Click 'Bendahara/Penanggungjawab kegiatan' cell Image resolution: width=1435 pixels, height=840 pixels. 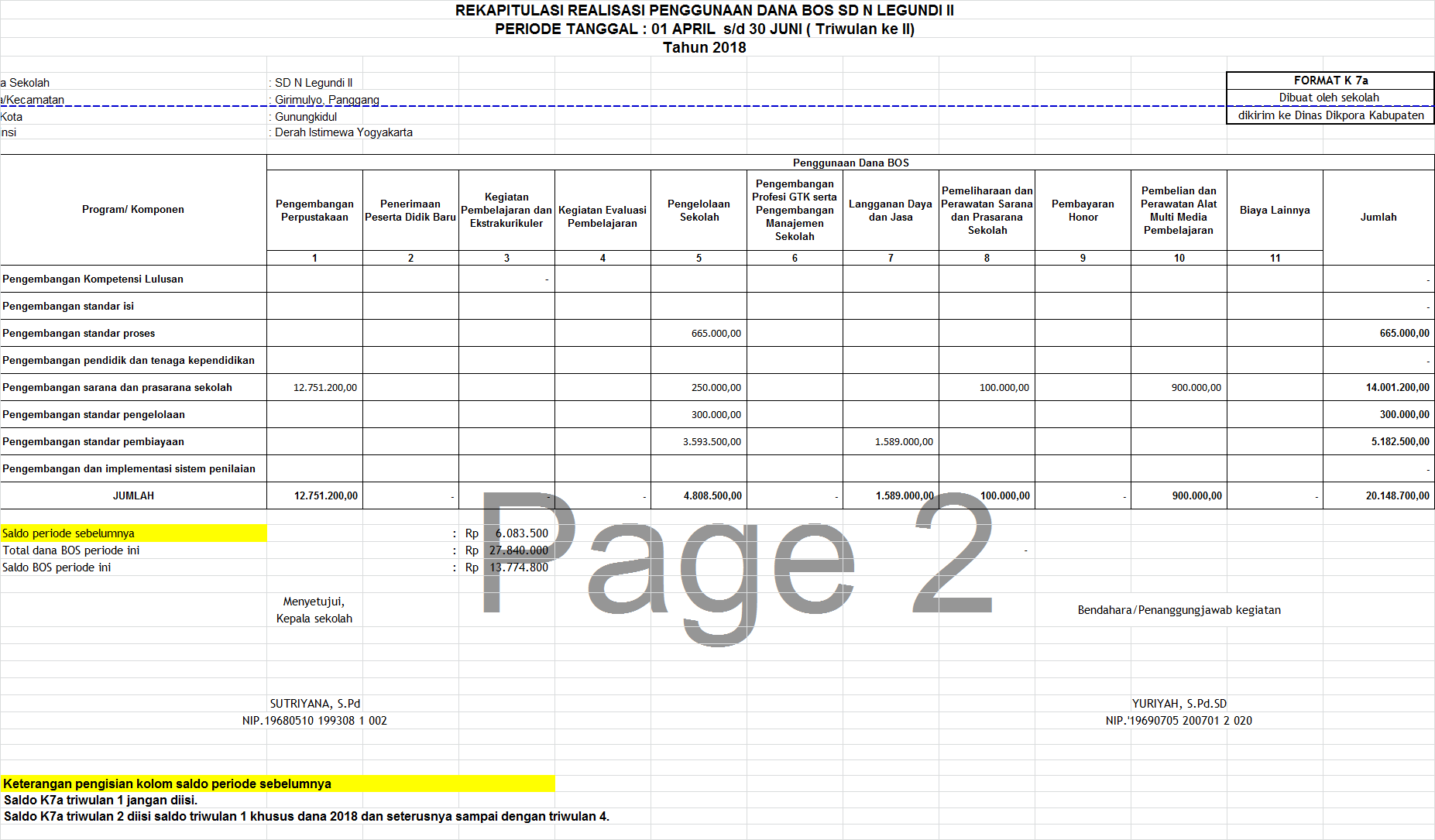(x=1179, y=610)
